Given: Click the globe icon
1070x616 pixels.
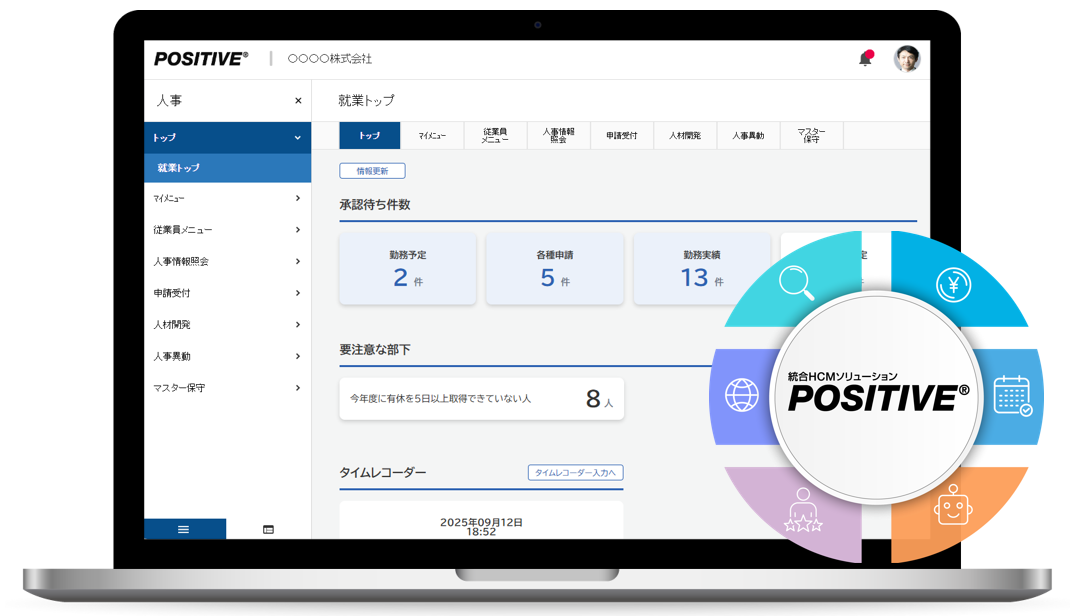Looking at the screenshot, I should coord(741,395).
